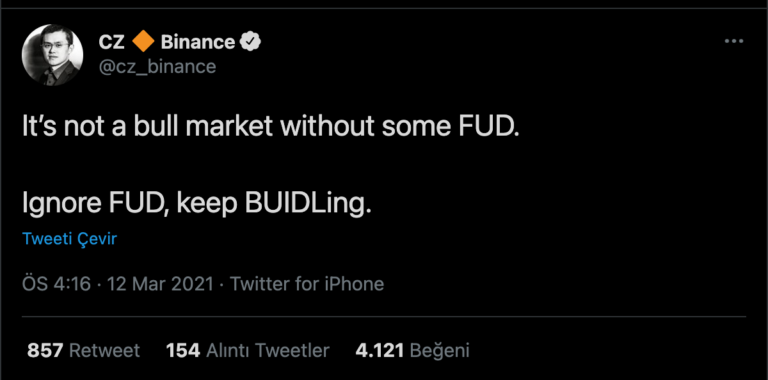Click the "12 Mar 2021" date
768x380 pixels.
pos(160,284)
